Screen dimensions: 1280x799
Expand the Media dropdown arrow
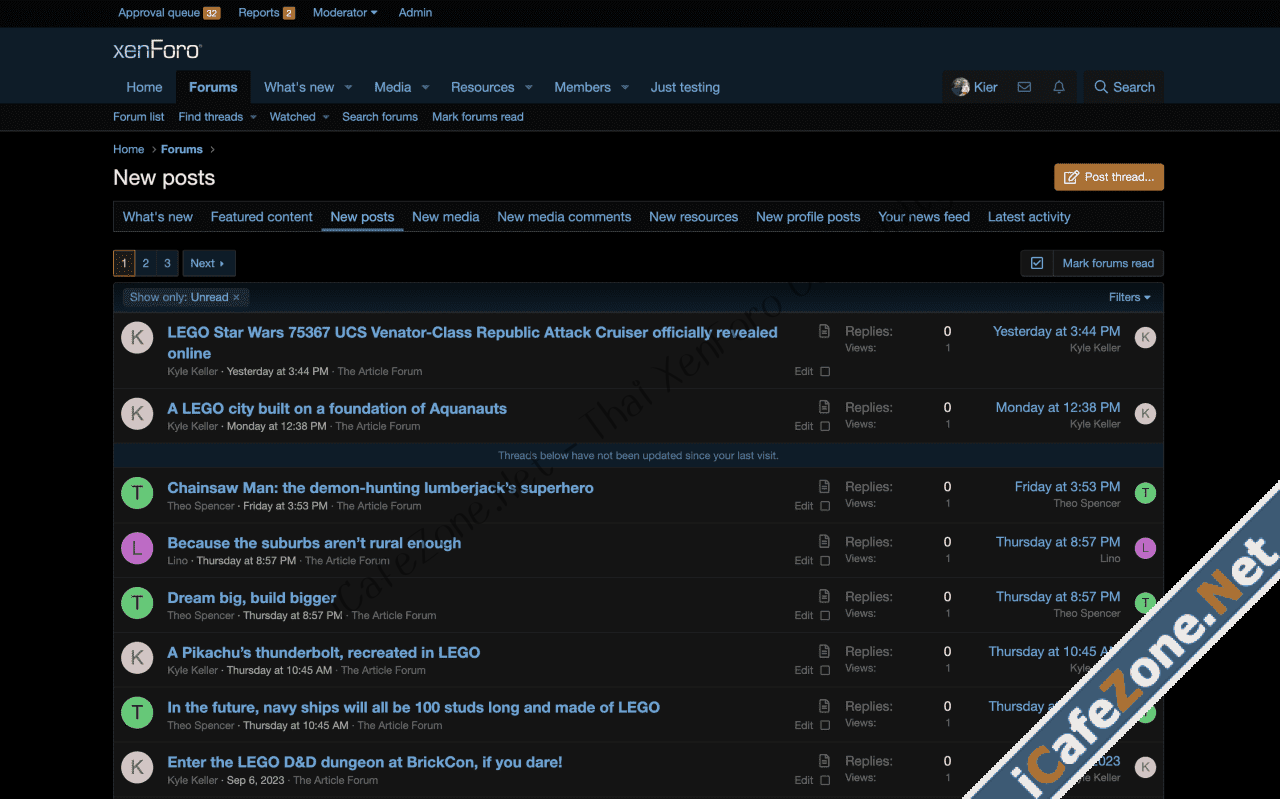pyautogui.click(x=425, y=88)
